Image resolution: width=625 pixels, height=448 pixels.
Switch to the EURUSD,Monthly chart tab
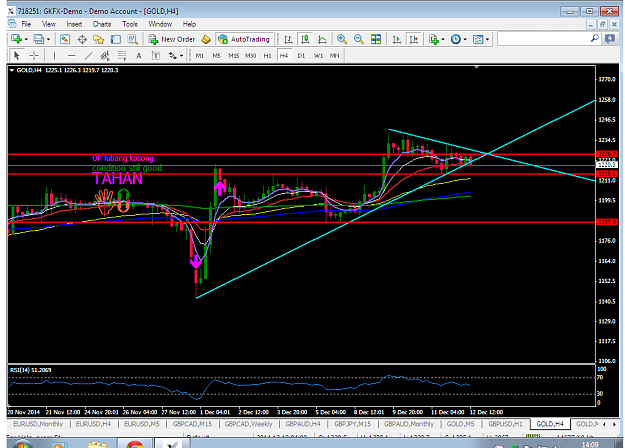pos(38,424)
